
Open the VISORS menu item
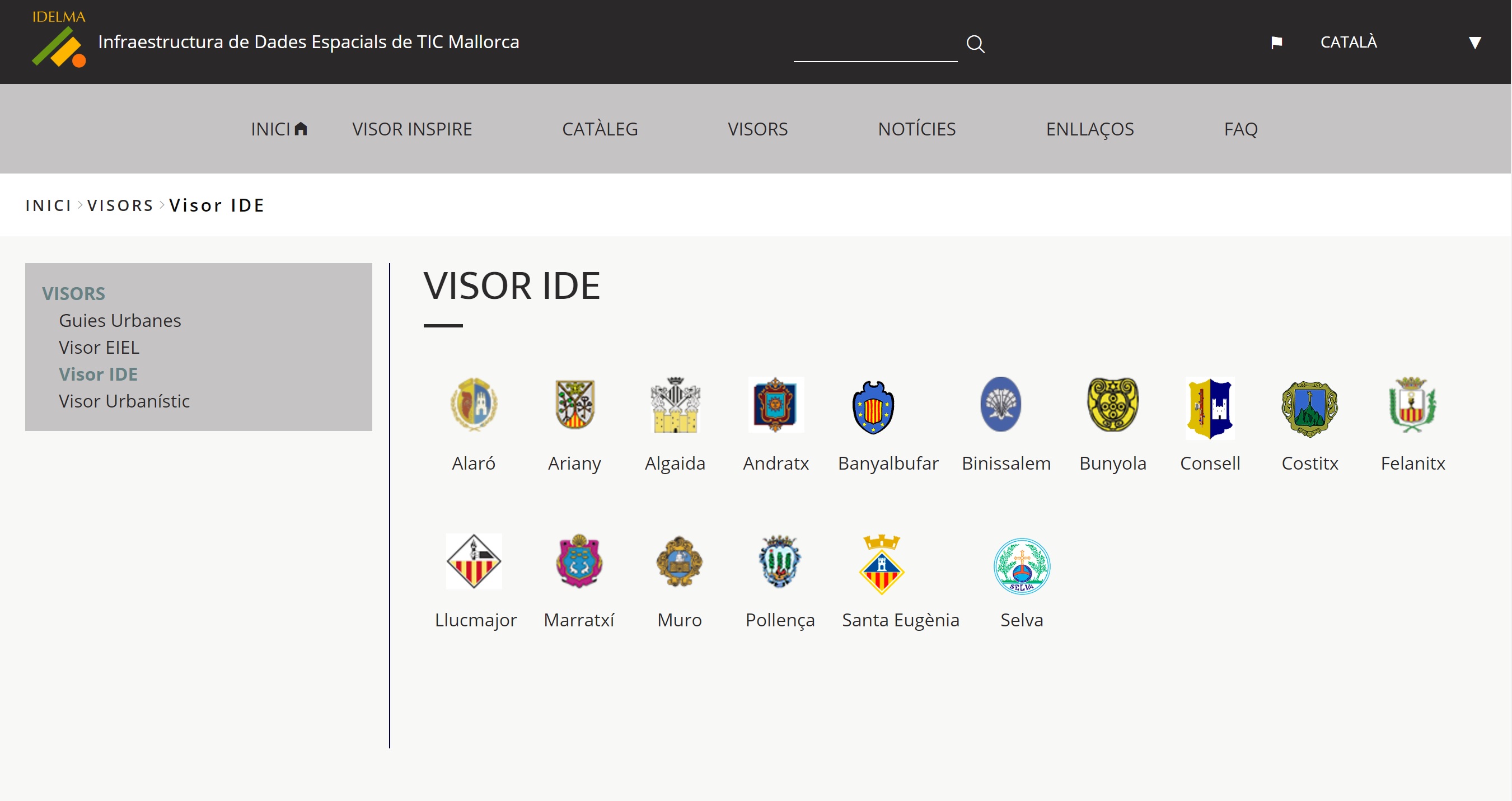[758, 129]
